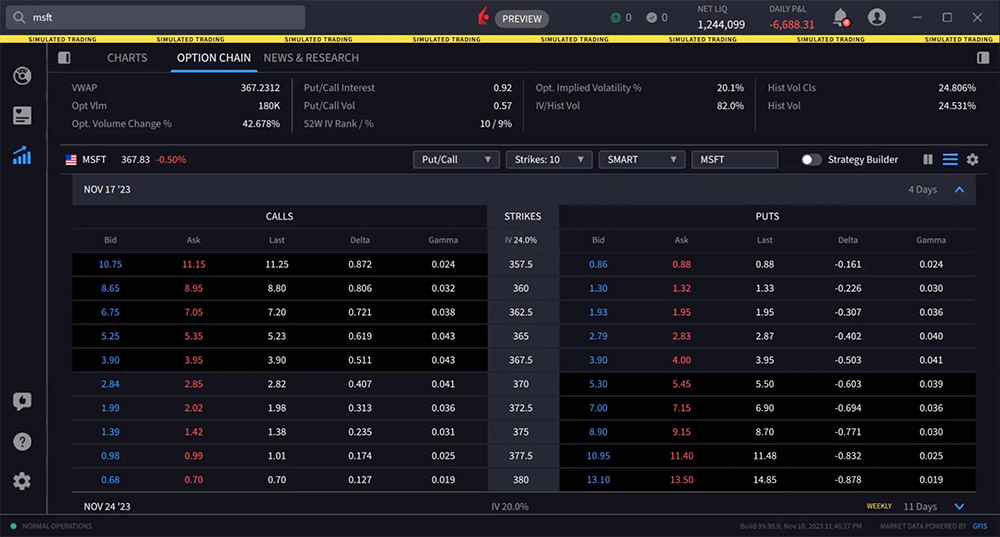The image size is (1000, 537).
Task: Click the GFIS market data link
Action: pos(980,526)
